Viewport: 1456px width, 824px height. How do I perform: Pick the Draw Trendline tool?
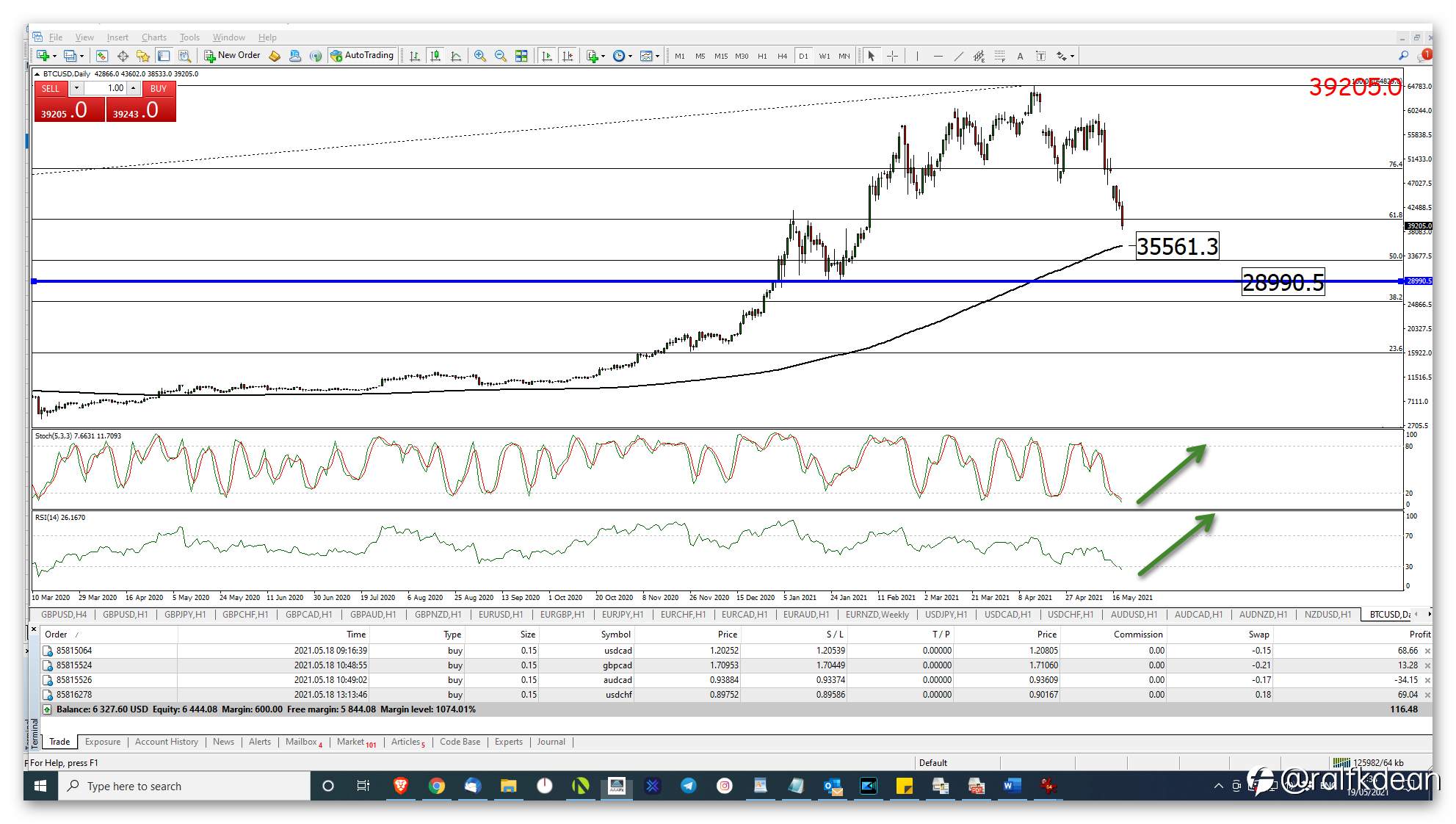pos(958,56)
